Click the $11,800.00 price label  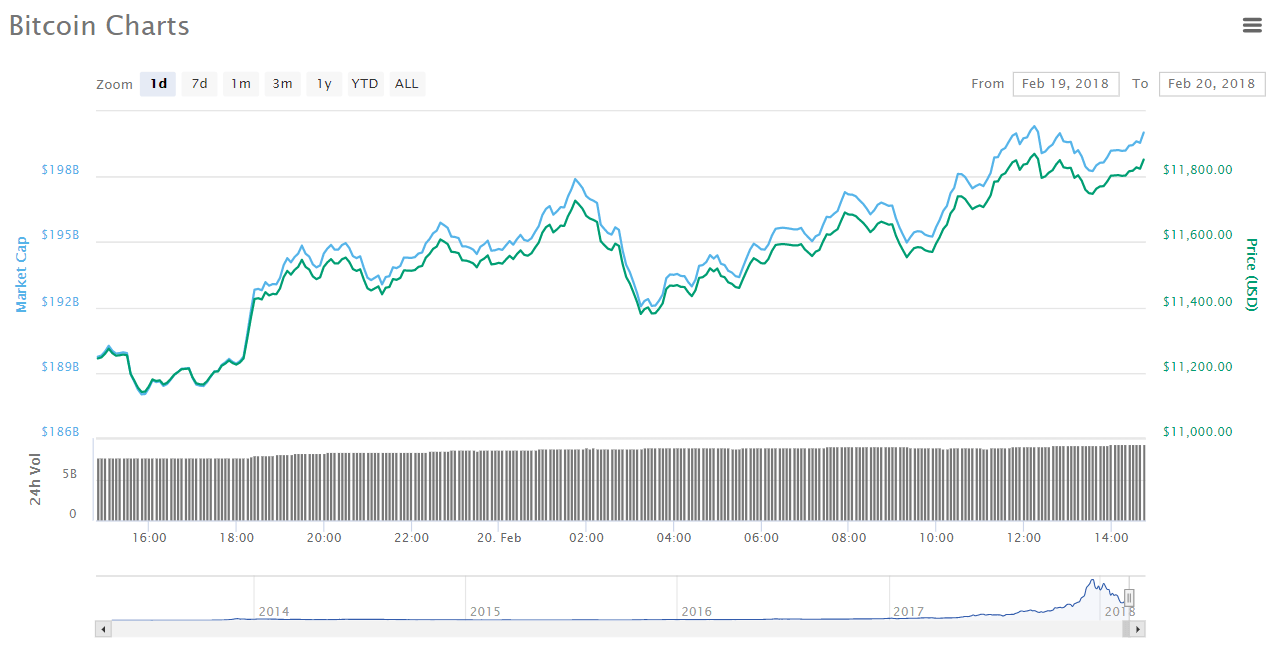[1198, 170]
